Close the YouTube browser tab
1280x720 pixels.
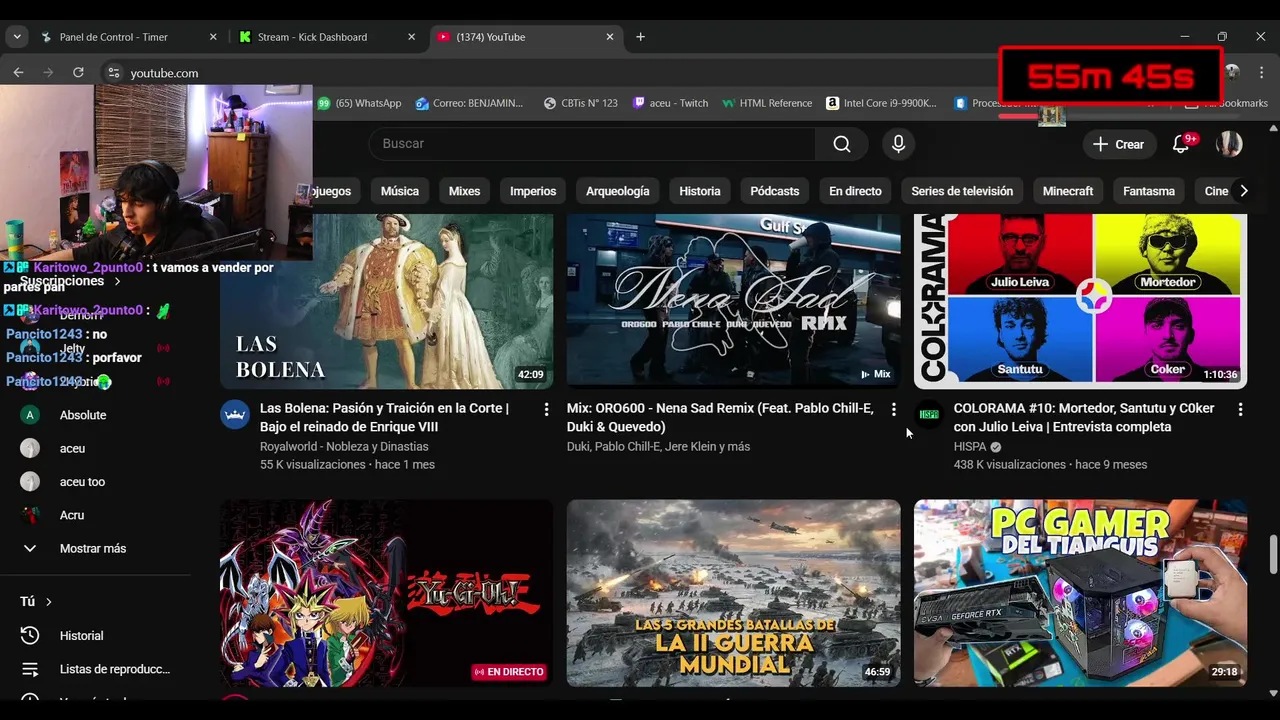[x=610, y=37]
